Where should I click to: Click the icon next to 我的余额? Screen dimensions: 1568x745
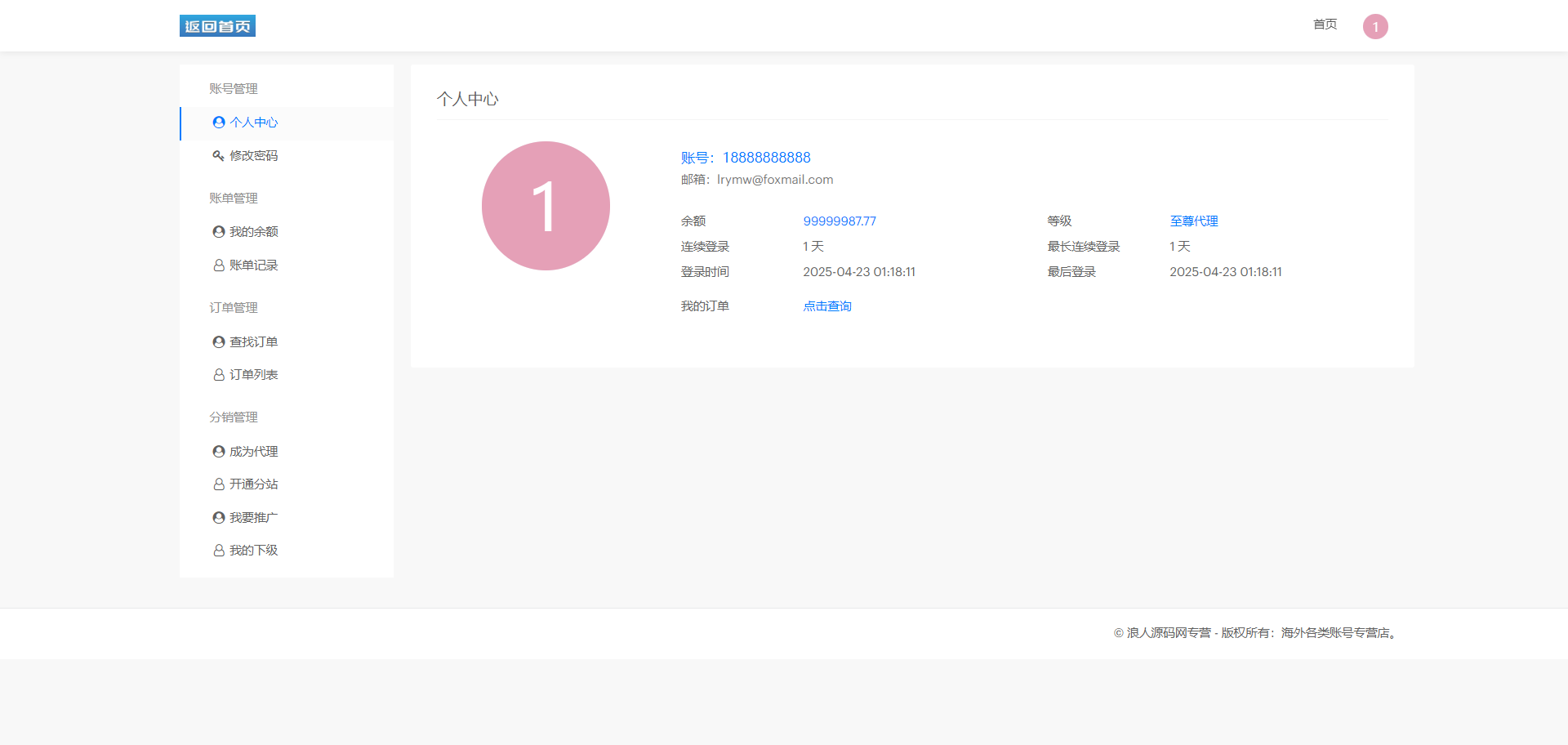coord(219,232)
